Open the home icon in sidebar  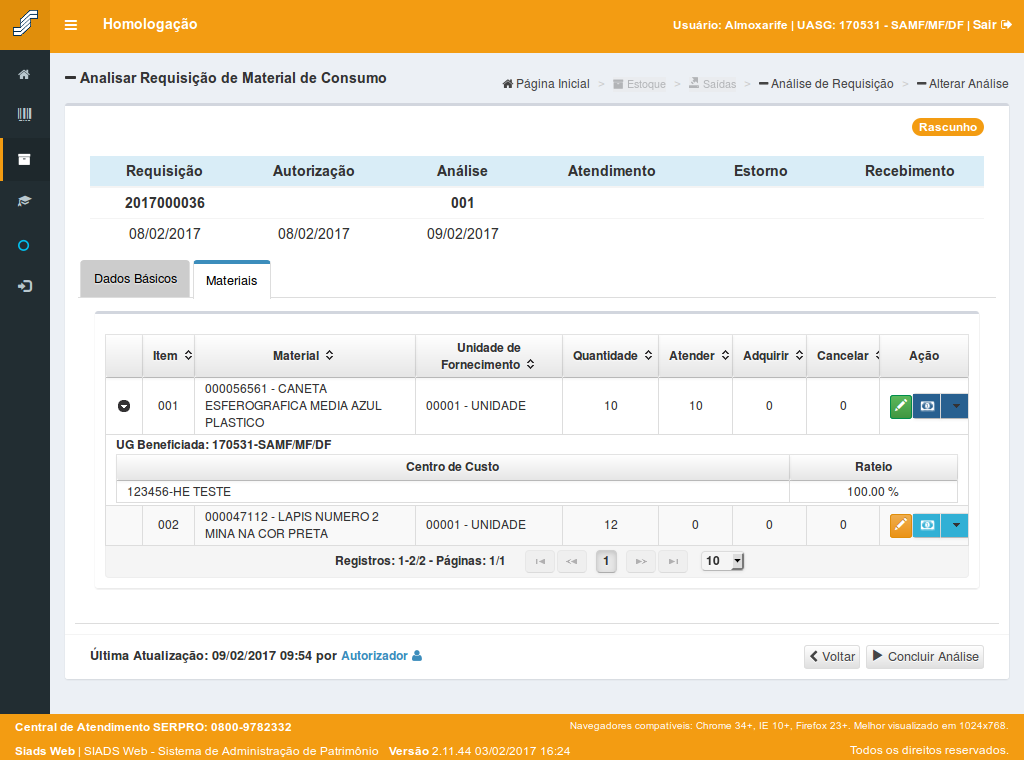[x=24, y=74]
